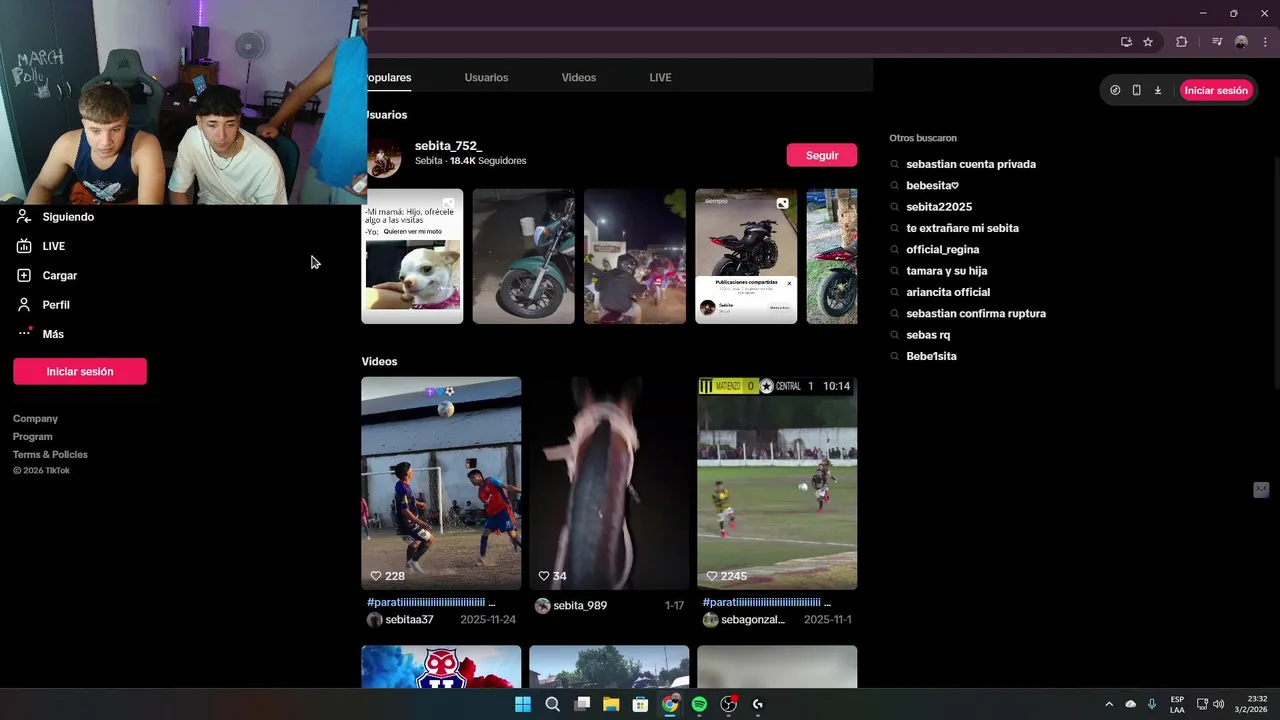Open Chrome three-dot menu
Screen dimensions: 1280x720
(1265, 42)
